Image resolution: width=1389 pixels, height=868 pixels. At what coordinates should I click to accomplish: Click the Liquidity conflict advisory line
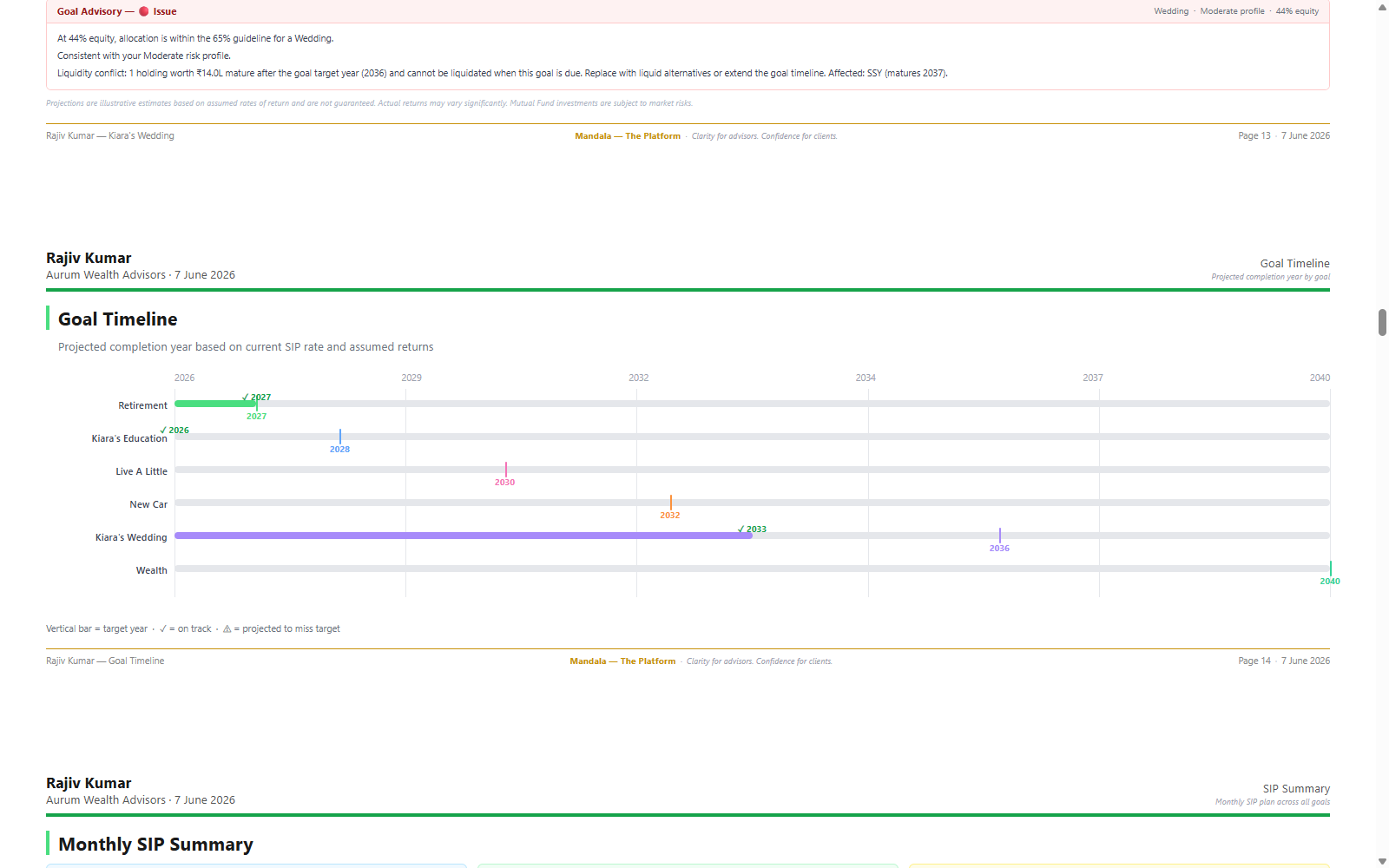pyautogui.click(x=503, y=73)
